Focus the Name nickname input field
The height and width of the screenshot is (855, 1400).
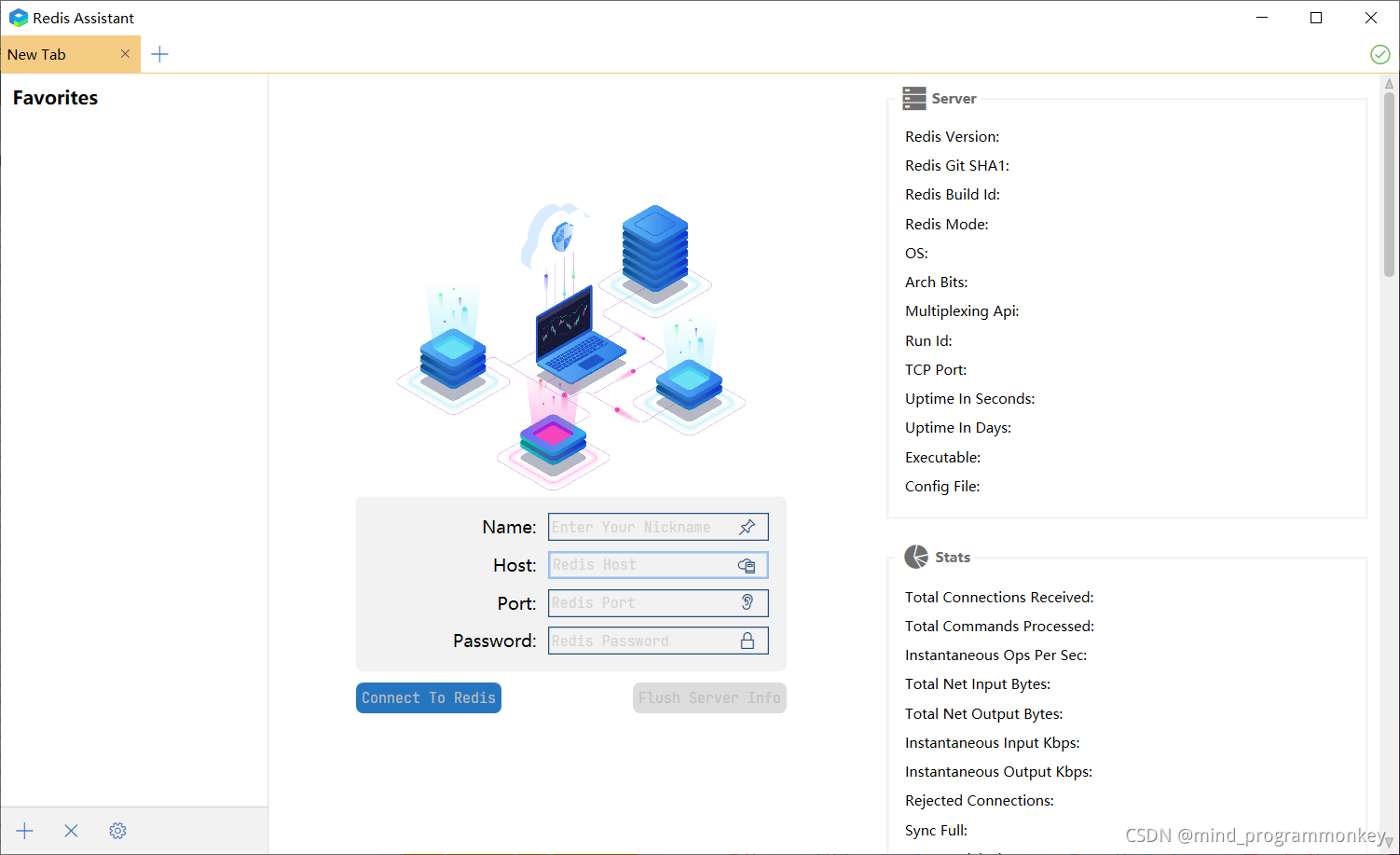tap(658, 528)
